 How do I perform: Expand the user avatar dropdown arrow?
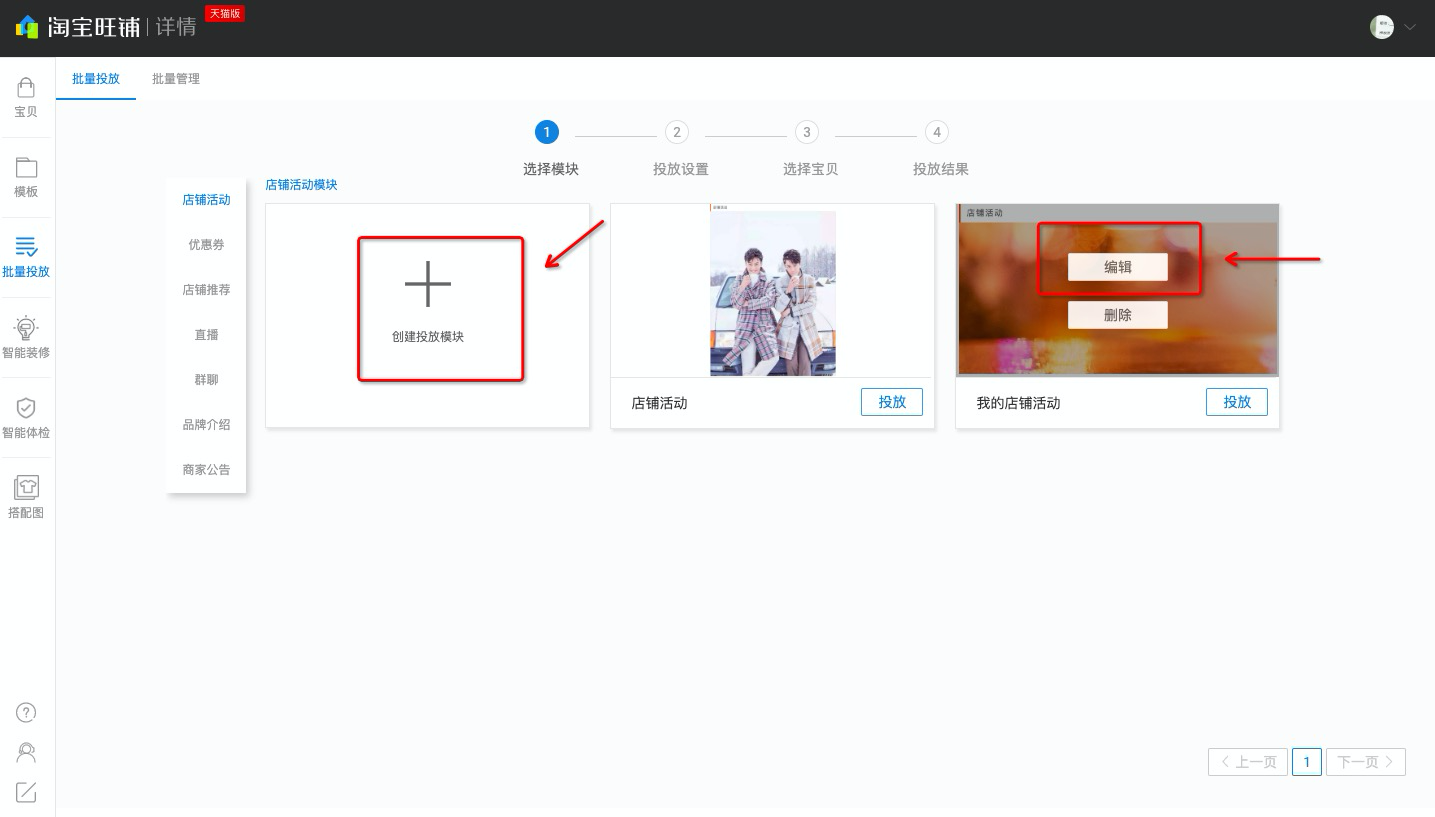pos(1411,27)
